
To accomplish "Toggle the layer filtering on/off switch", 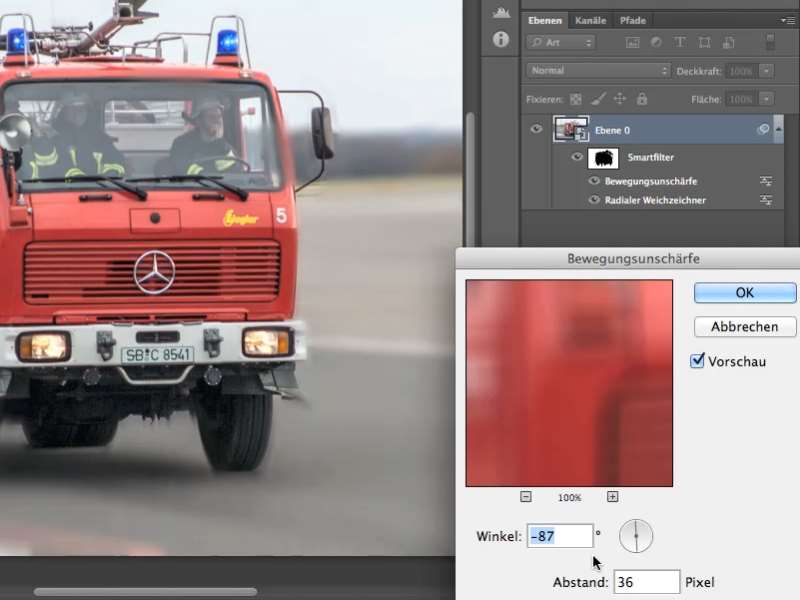I will (x=770, y=42).
